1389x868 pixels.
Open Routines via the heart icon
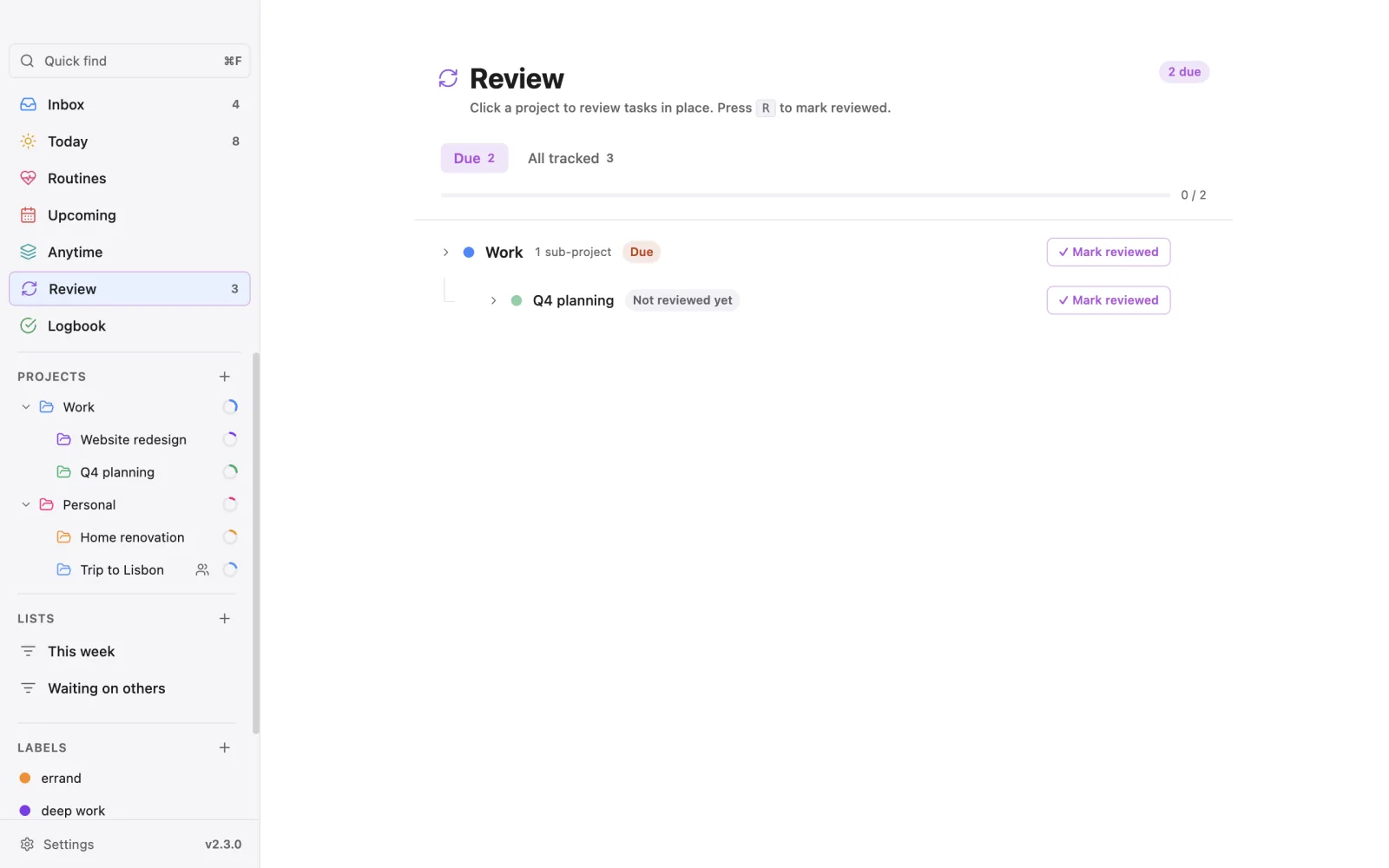pyautogui.click(x=29, y=178)
